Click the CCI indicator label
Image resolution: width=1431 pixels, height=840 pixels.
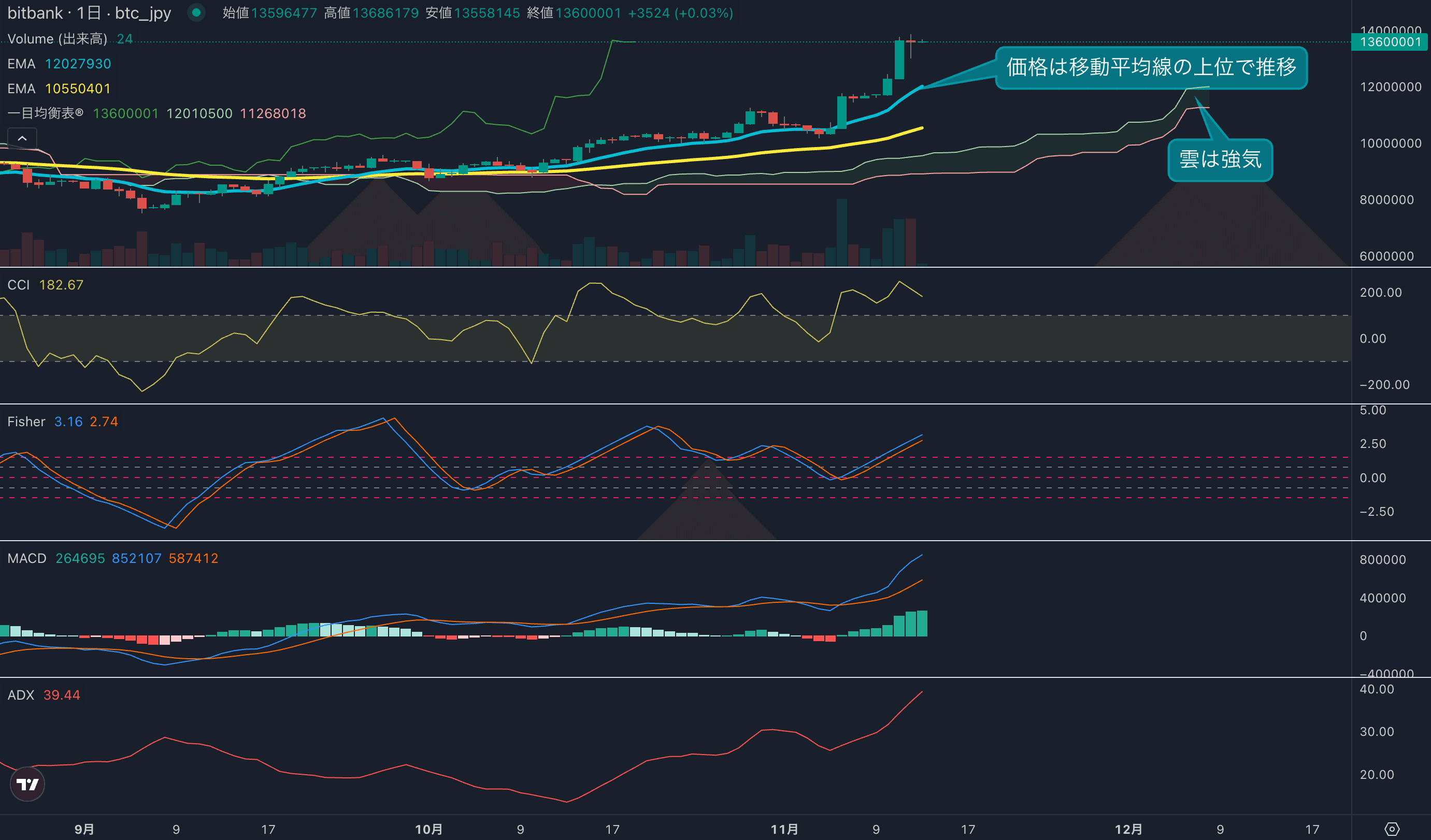click(18, 285)
